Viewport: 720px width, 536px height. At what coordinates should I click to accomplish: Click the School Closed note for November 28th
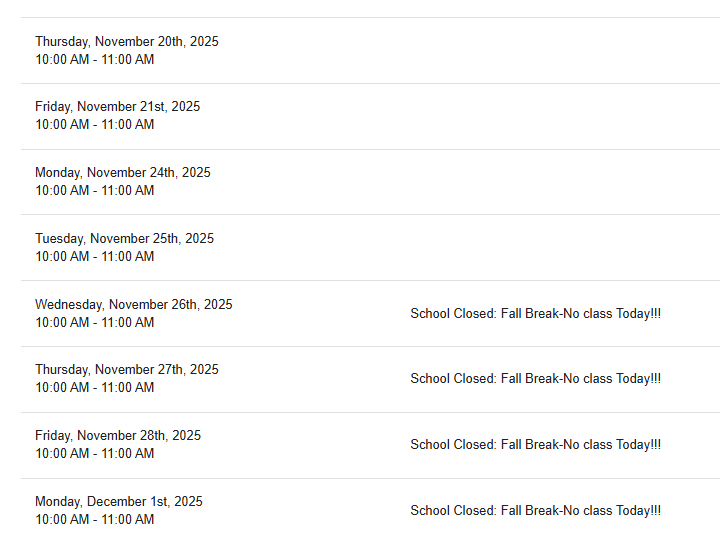[535, 444]
